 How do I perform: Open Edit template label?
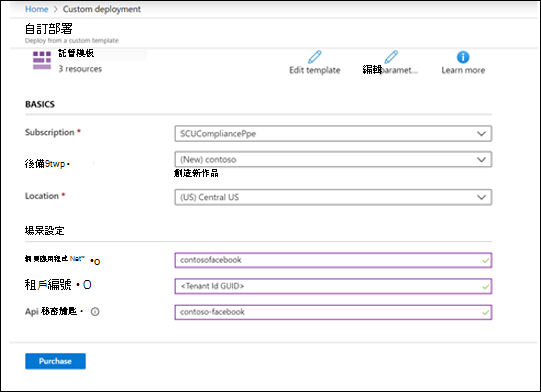coord(315,70)
